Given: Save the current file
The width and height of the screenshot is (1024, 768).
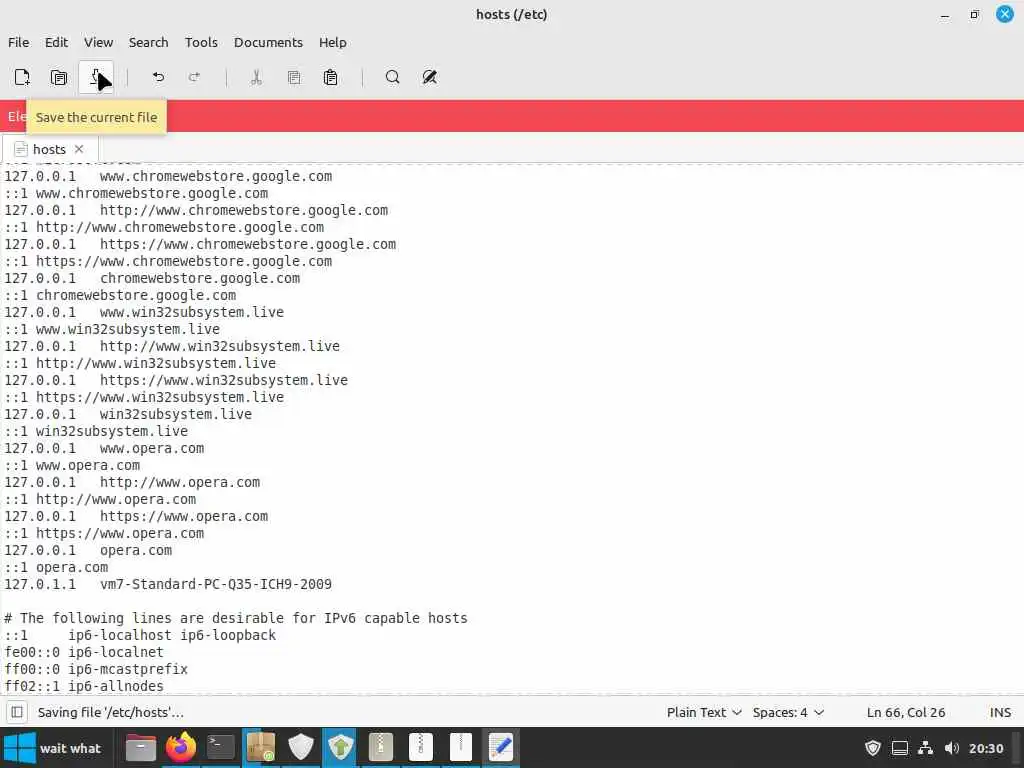Looking at the screenshot, I should [x=96, y=77].
